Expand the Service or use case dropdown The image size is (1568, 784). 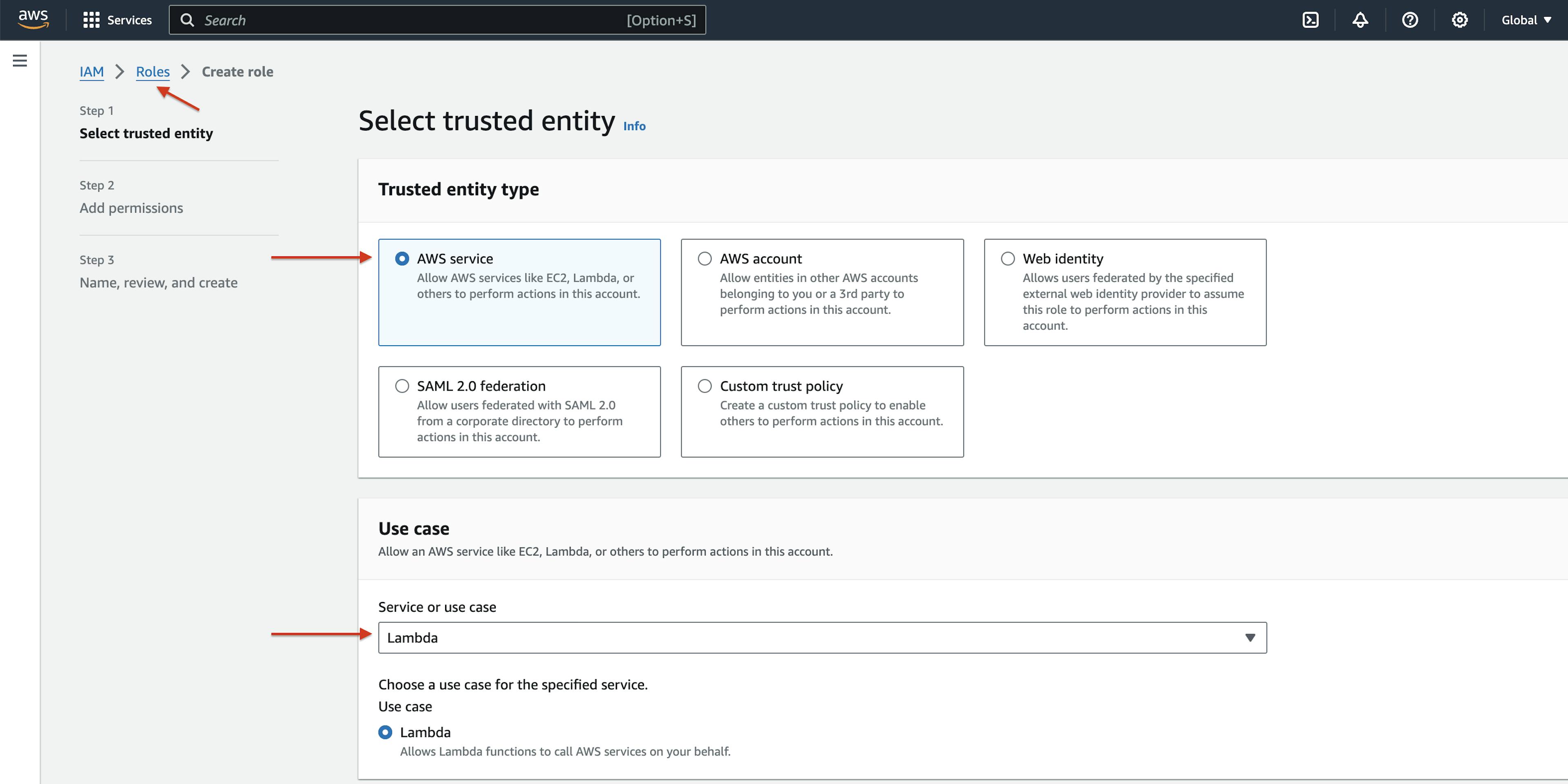[x=822, y=637]
